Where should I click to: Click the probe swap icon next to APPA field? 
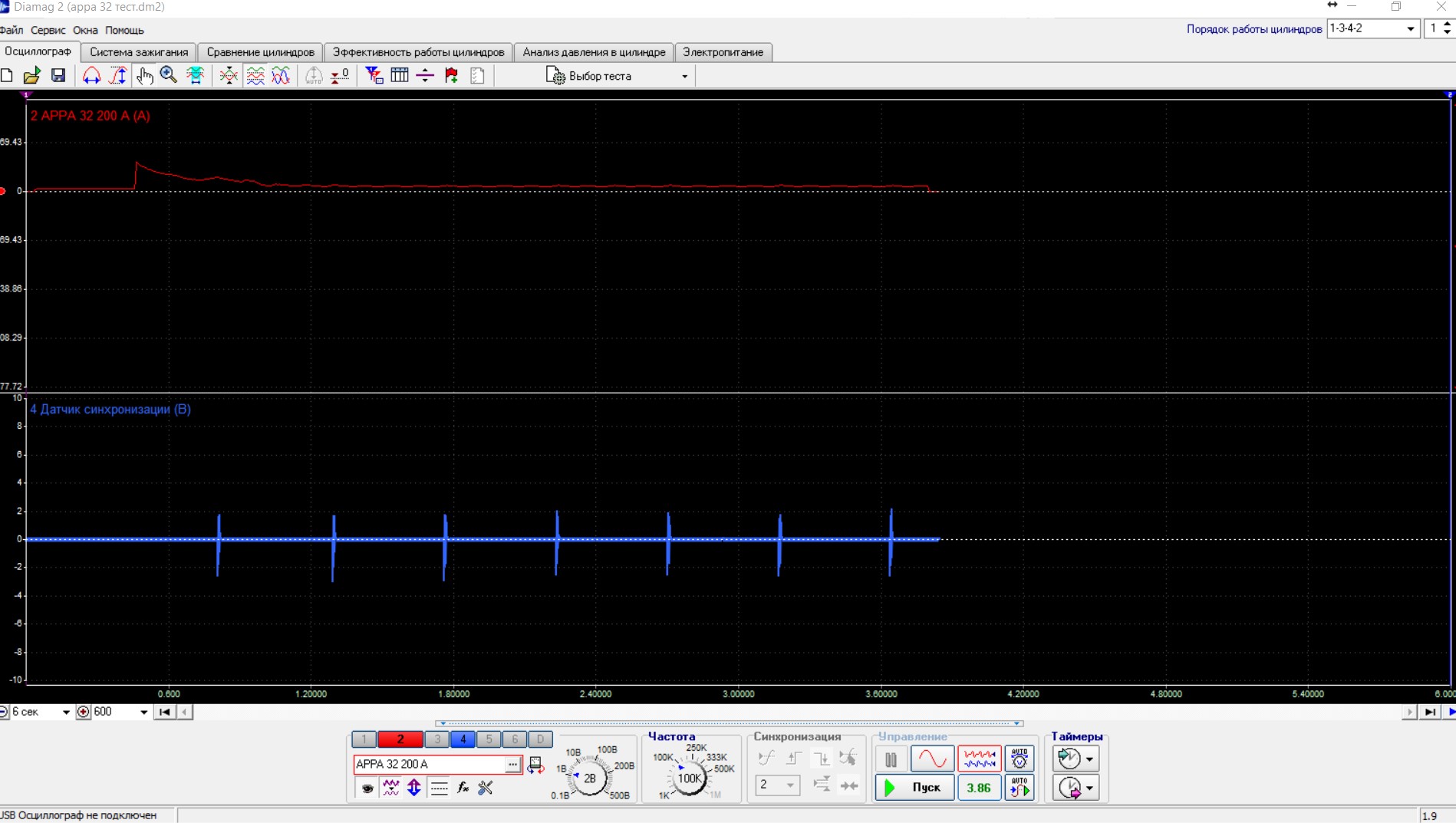pyautogui.click(x=535, y=765)
